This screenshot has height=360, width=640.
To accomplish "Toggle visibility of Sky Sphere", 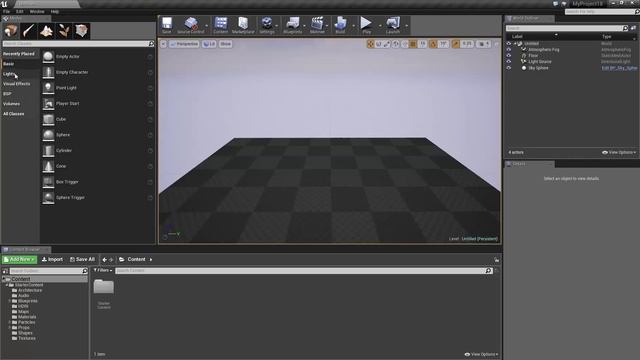I will coord(509,68).
